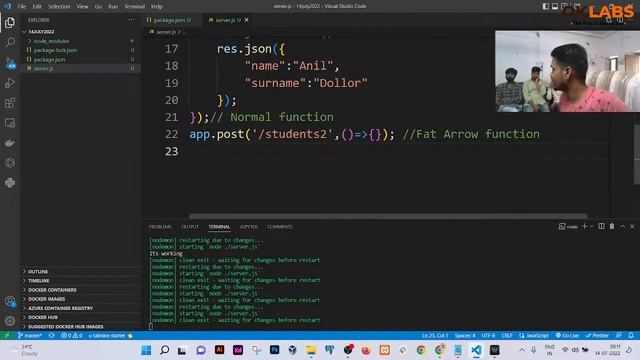The height and width of the screenshot is (360, 640).
Task: Open the Accounts menu icon
Action: [x=10, y=302]
